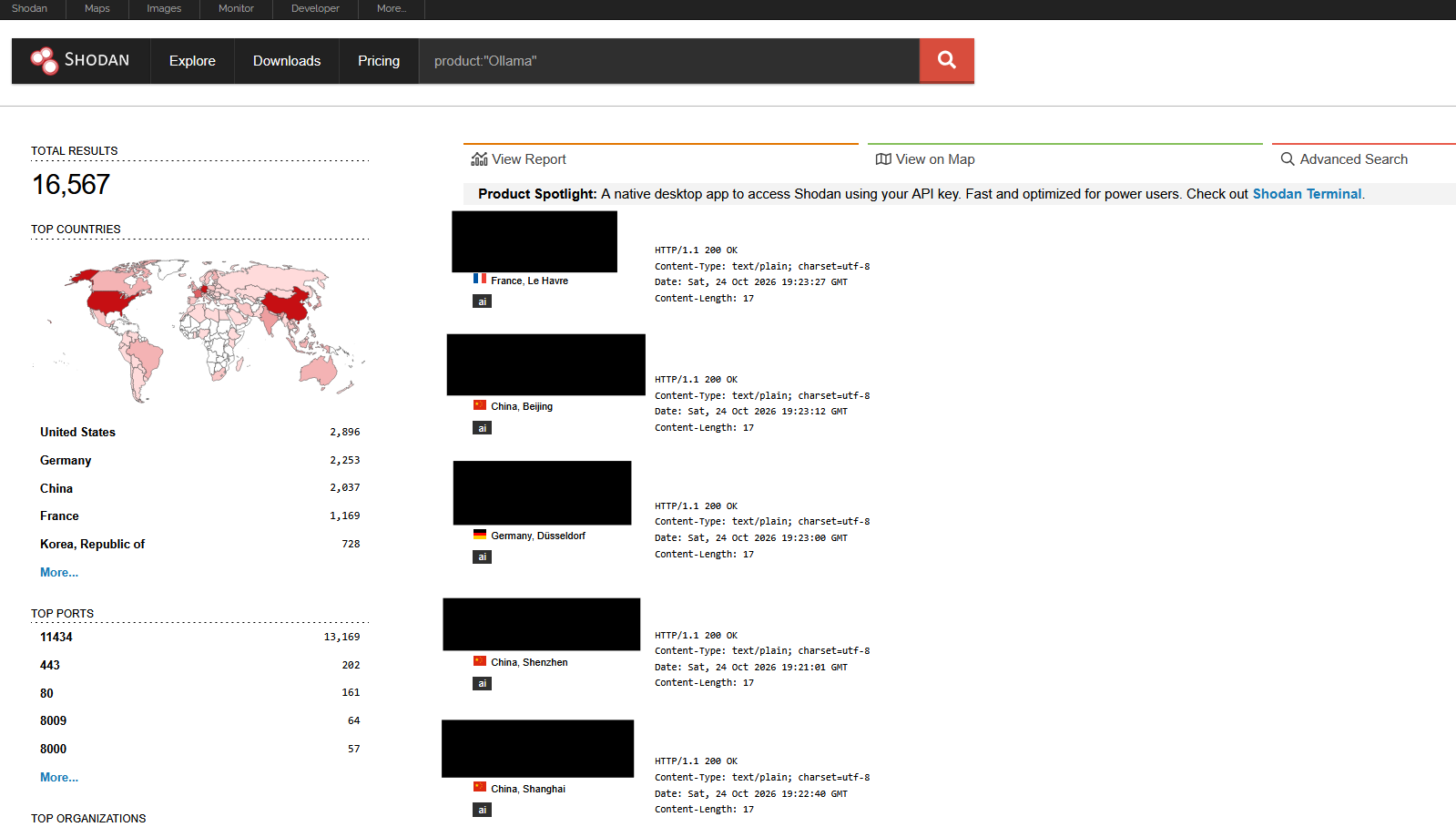Viewport: 1456px width, 827px height.
Task: Click the world map of top countries
Action: point(199,331)
